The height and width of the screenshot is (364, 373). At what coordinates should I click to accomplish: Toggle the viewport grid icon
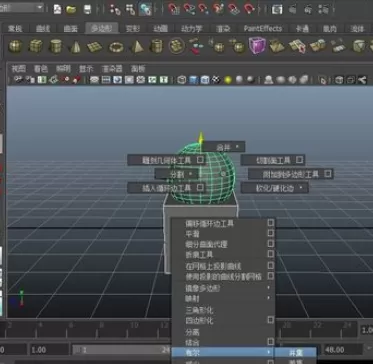(94, 80)
